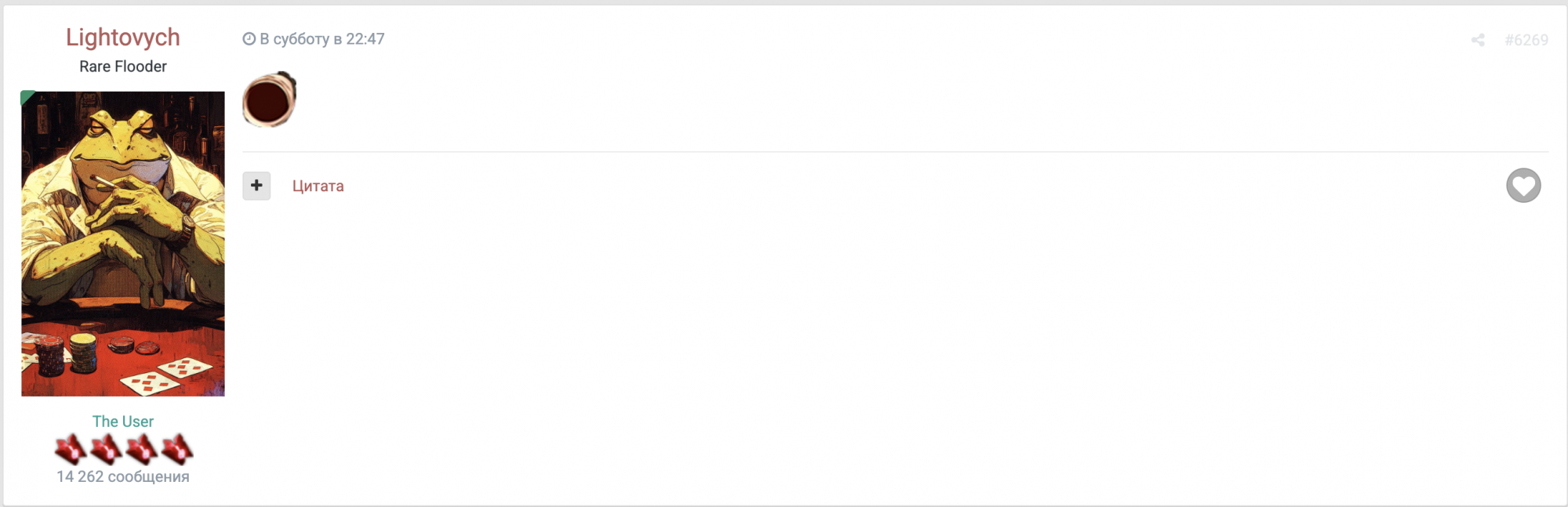Viewport: 1568px width, 507px height.
Task: Click the fourth red rank badge icon
Action: 177,449
